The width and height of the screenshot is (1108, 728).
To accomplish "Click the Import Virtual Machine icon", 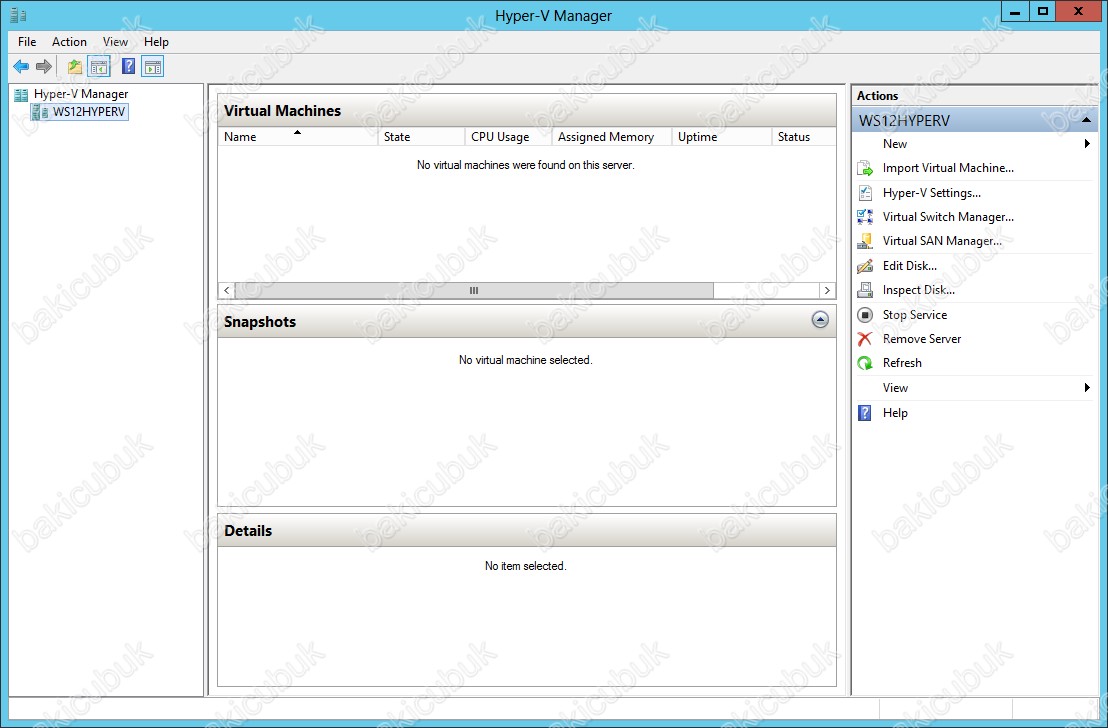I will click(x=865, y=168).
